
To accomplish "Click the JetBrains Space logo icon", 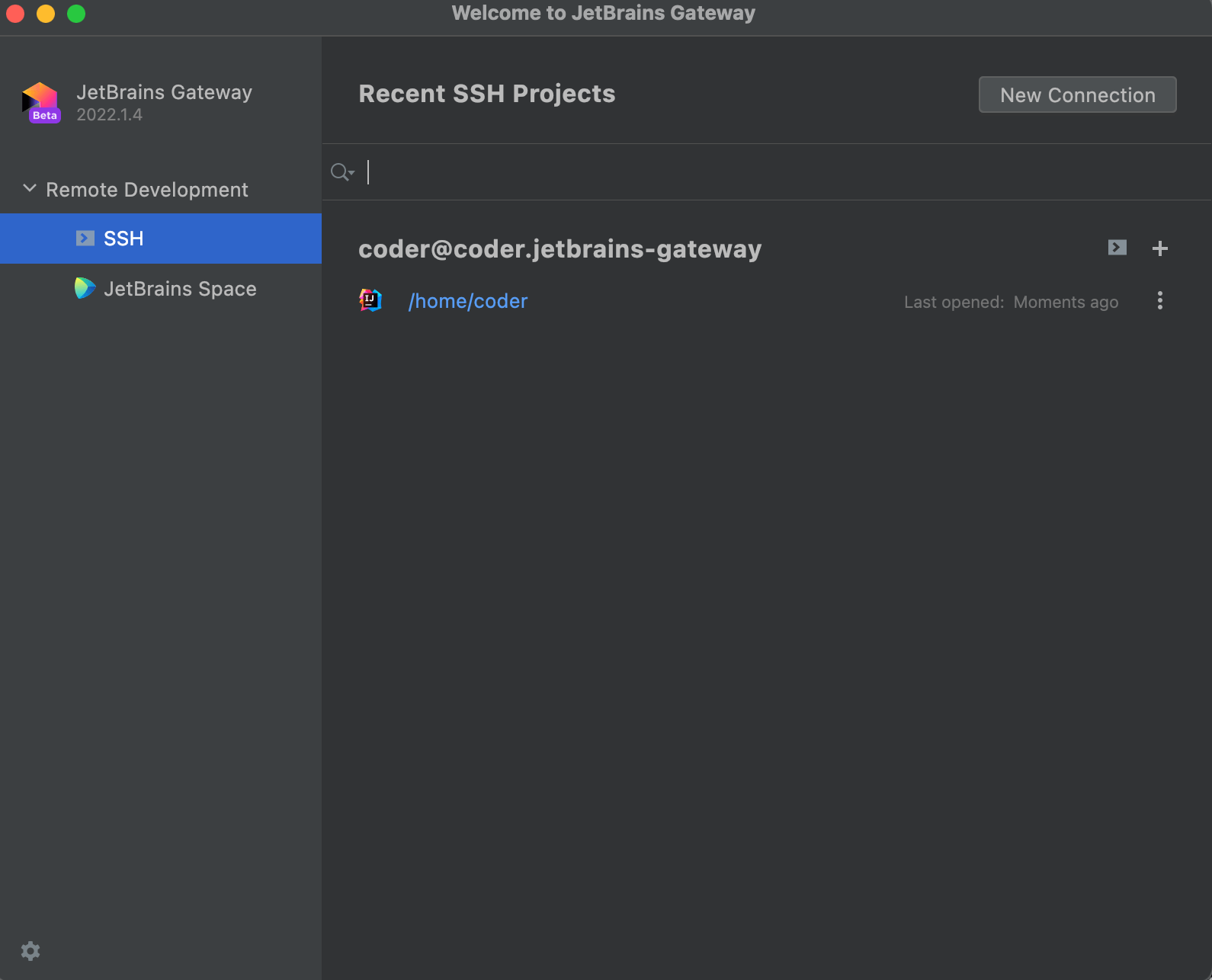I will tap(85, 288).
